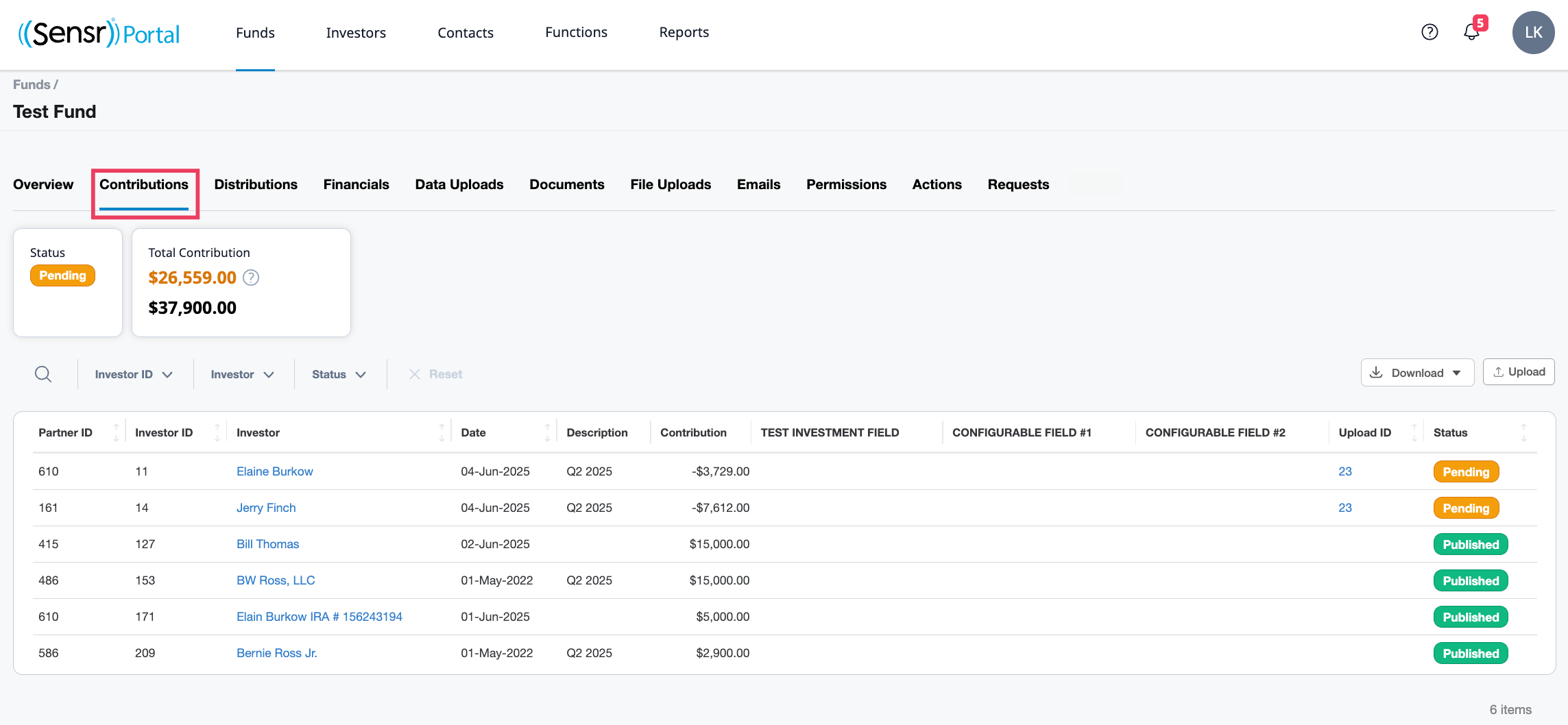The width and height of the screenshot is (1568, 725).
Task: Click the Funds breadcrumb link
Action: (x=32, y=84)
